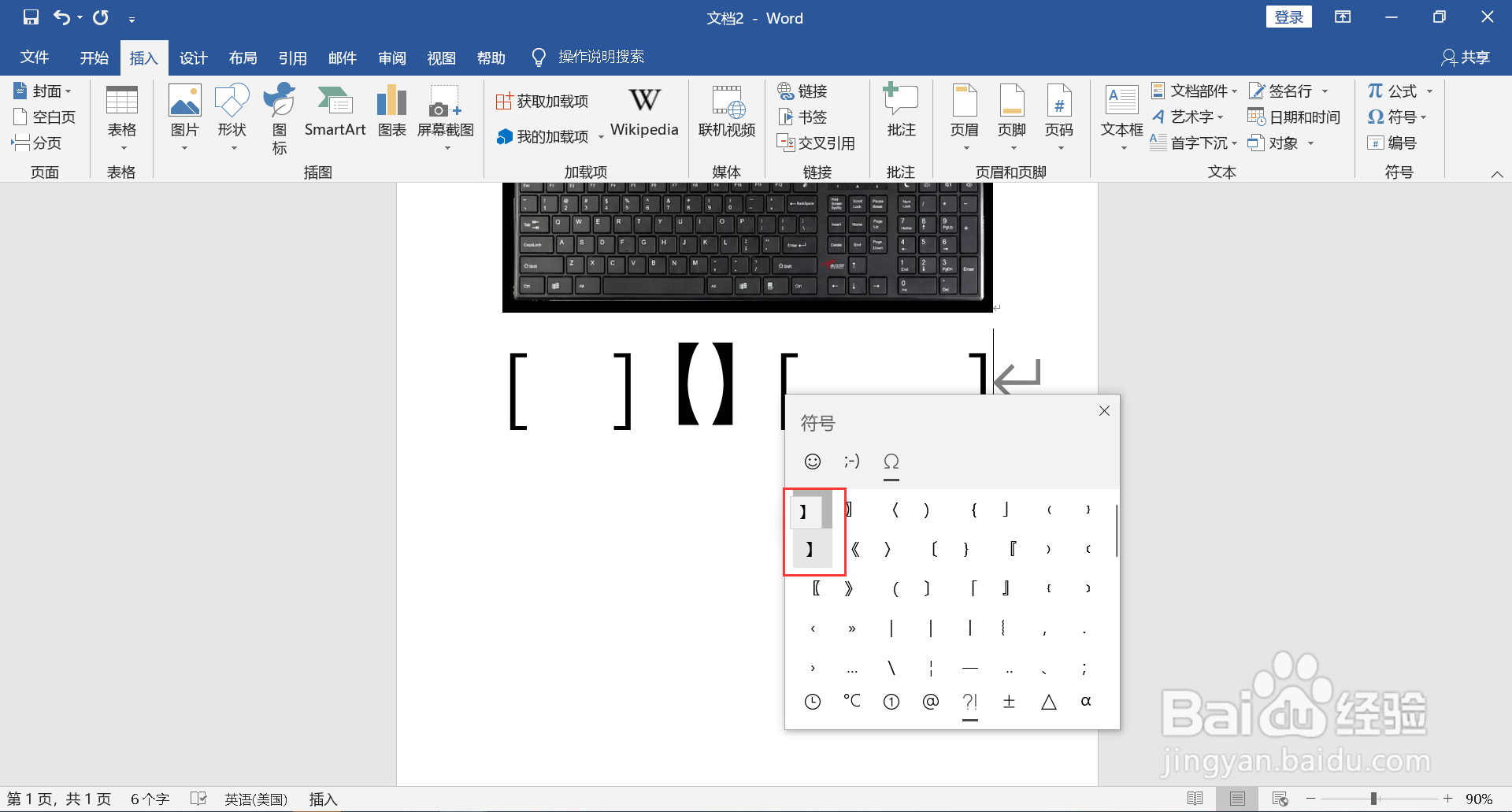This screenshot has height=812, width=1512.
Task: Pick the circled ① number category
Action: point(891,701)
